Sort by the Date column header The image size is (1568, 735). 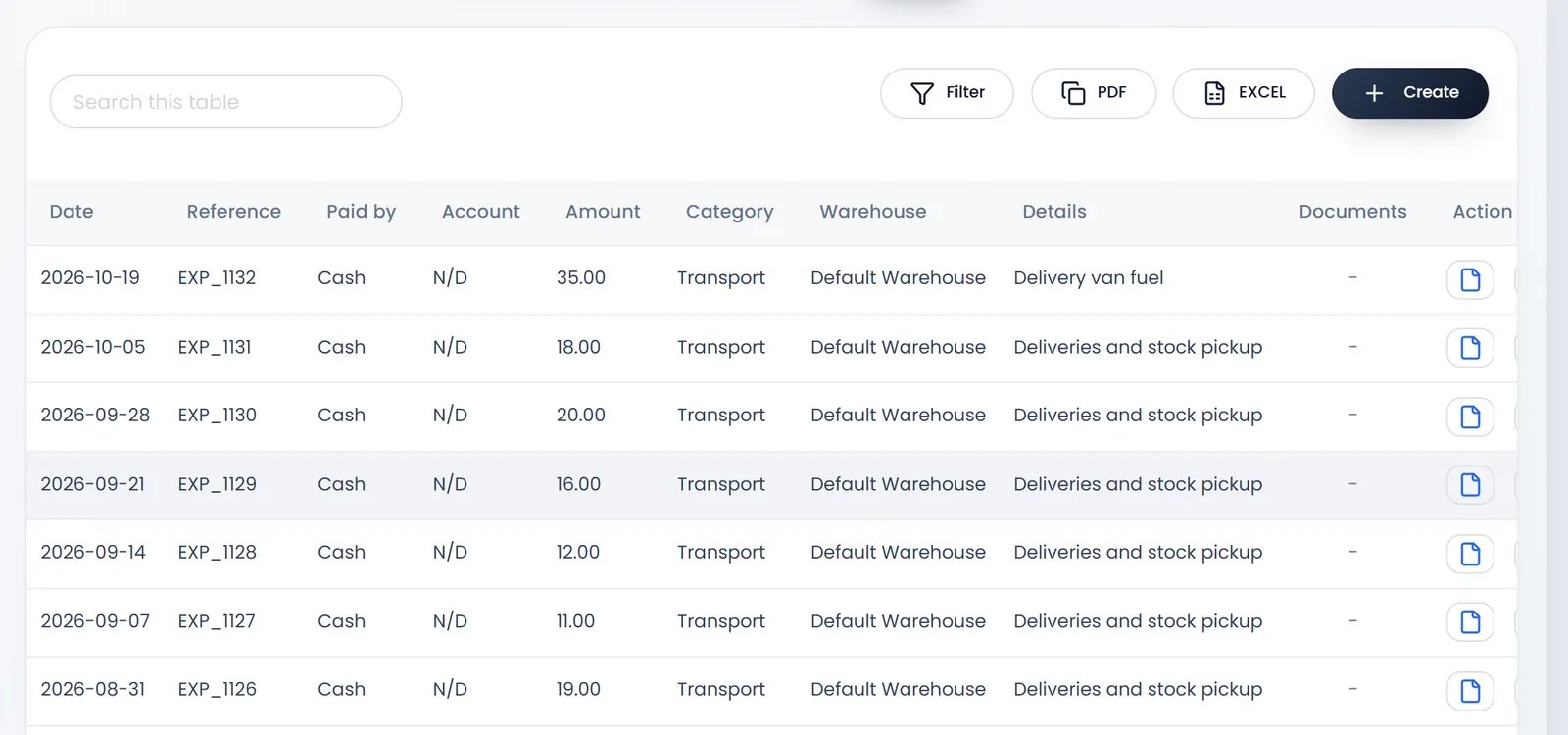click(x=72, y=212)
